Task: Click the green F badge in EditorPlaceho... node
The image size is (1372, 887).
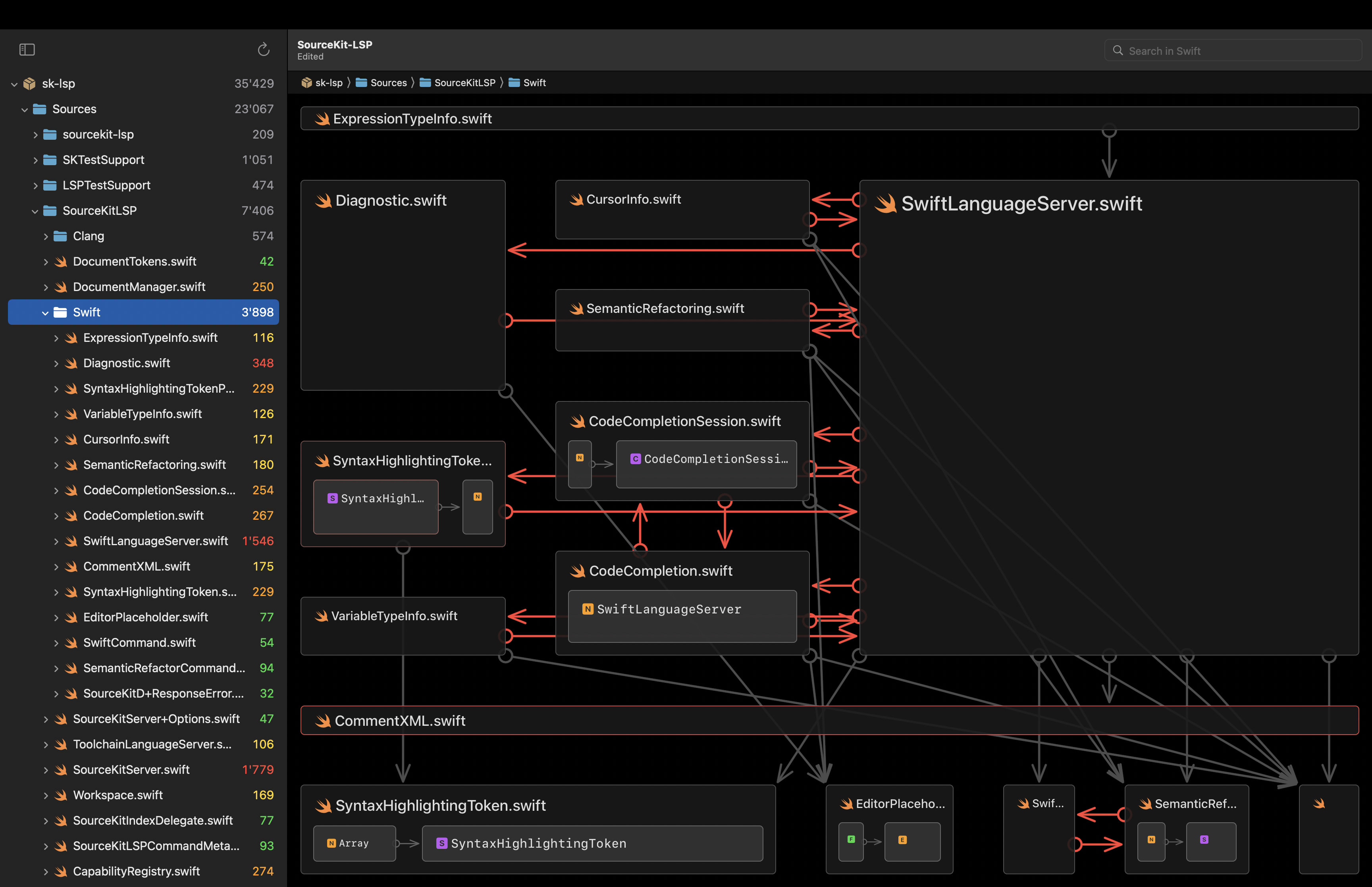Action: [x=851, y=839]
